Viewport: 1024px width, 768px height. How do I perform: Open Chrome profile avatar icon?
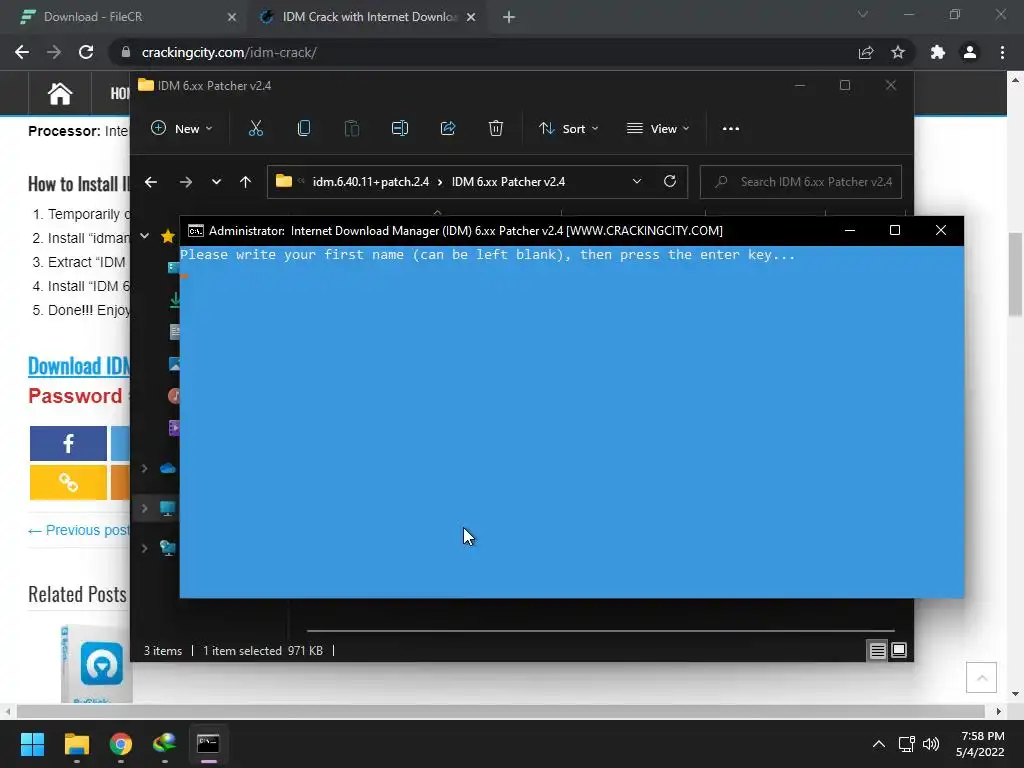[970, 52]
